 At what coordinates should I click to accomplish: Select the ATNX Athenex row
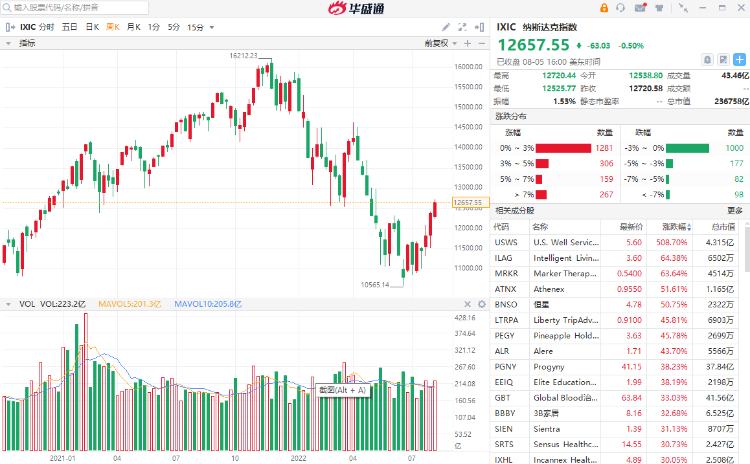(x=615, y=289)
